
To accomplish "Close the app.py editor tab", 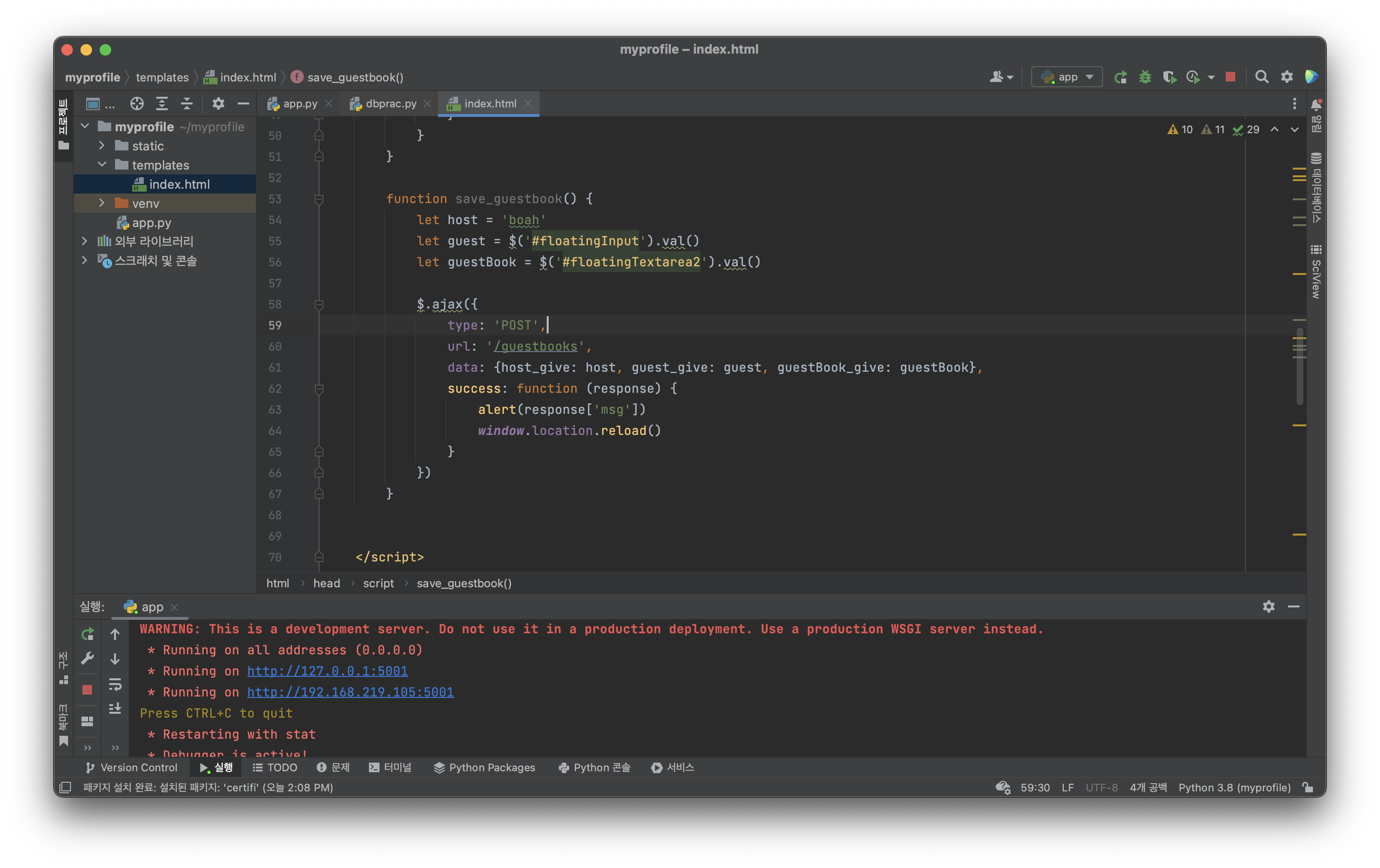I will (328, 103).
